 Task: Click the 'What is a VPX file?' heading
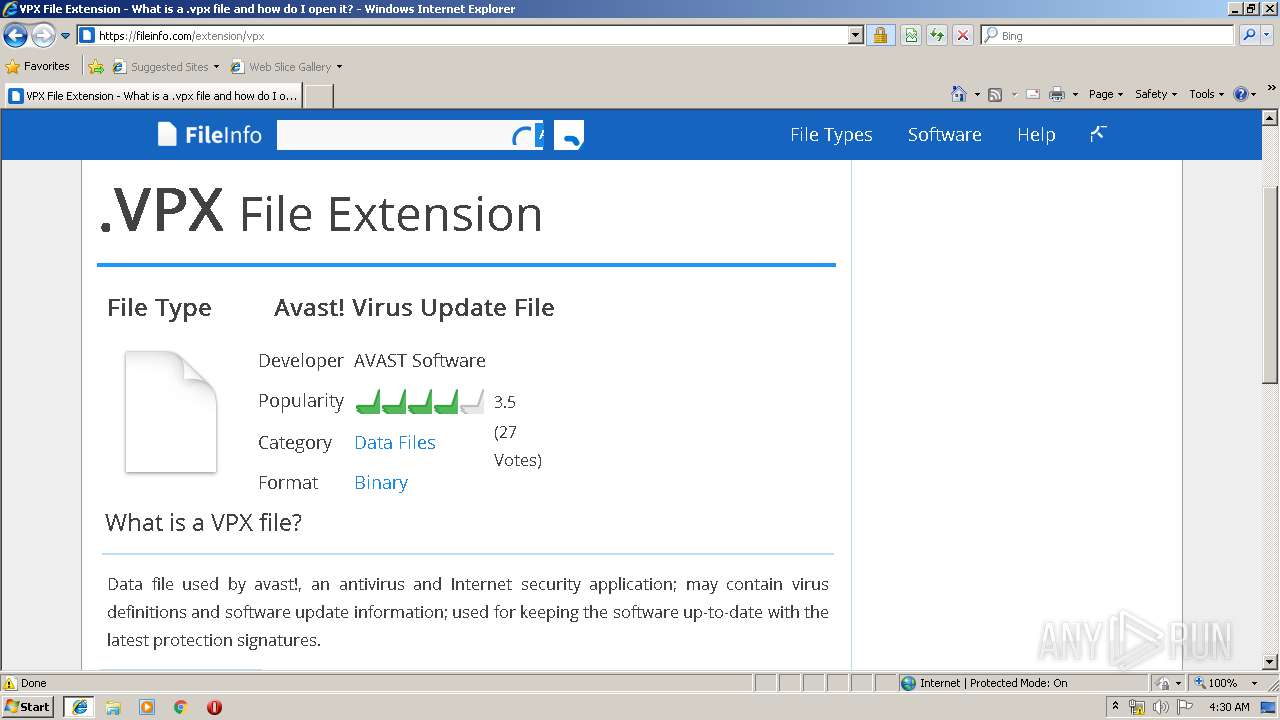[204, 522]
